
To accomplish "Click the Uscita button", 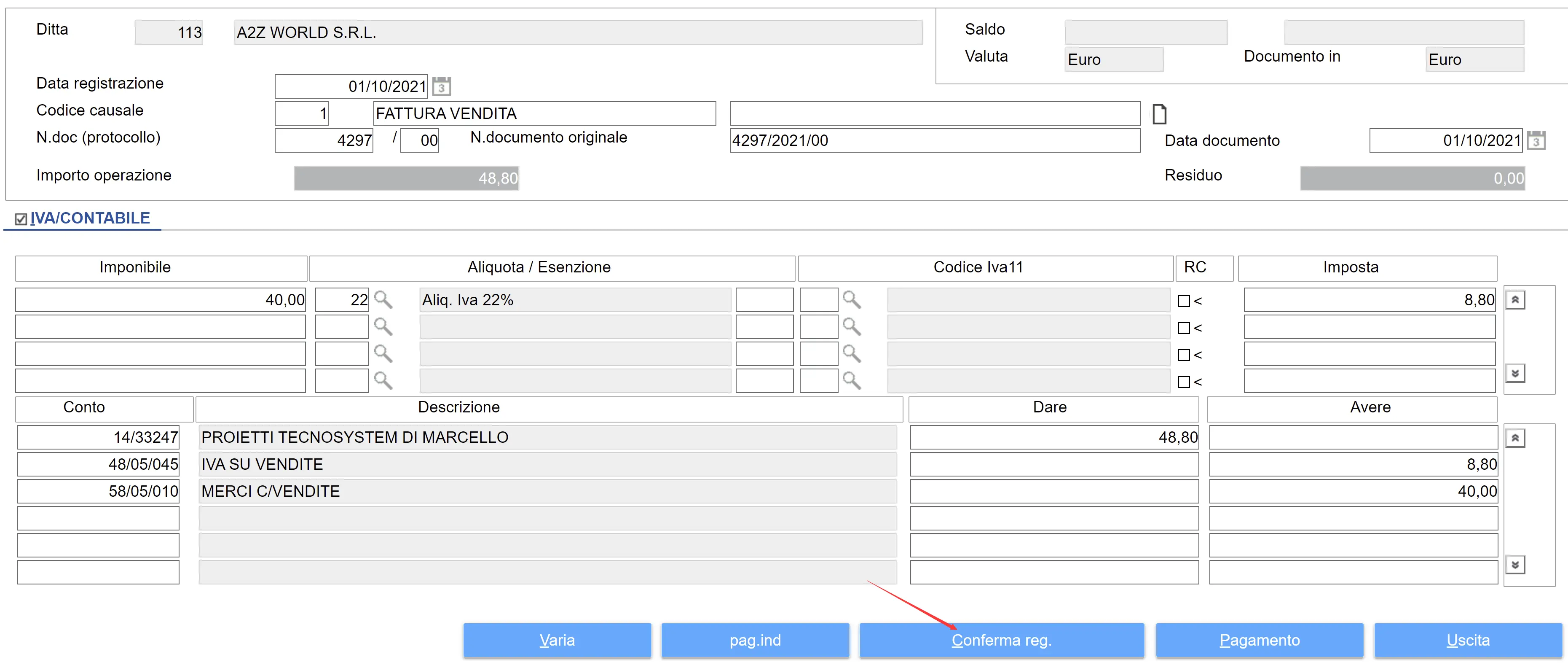I will (1468, 640).
